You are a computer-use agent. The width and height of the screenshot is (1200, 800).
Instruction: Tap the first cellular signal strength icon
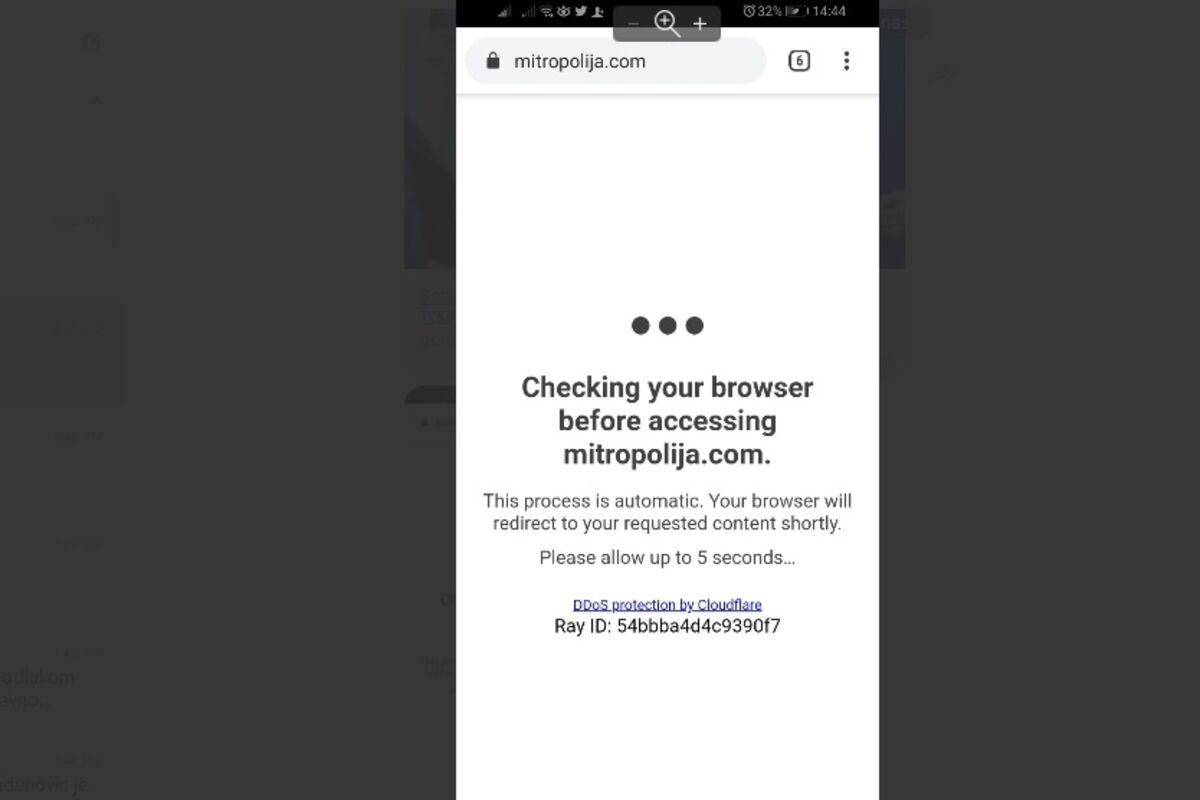coord(504,12)
